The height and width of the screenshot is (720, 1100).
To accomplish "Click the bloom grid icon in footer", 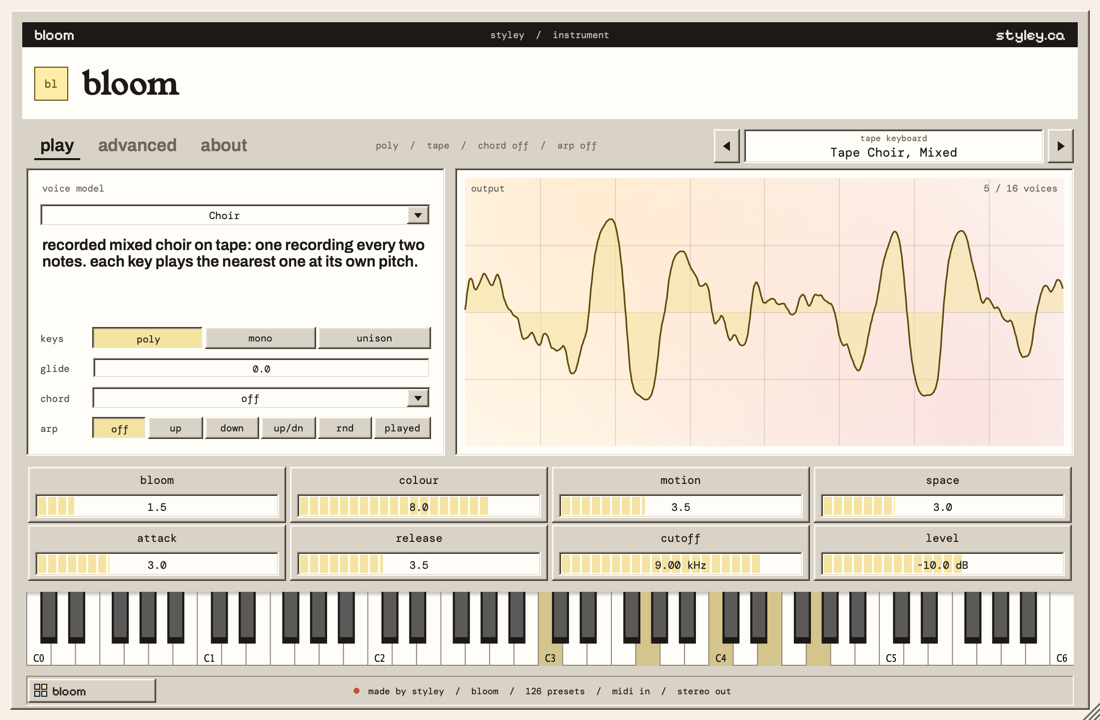I will point(41,691).
